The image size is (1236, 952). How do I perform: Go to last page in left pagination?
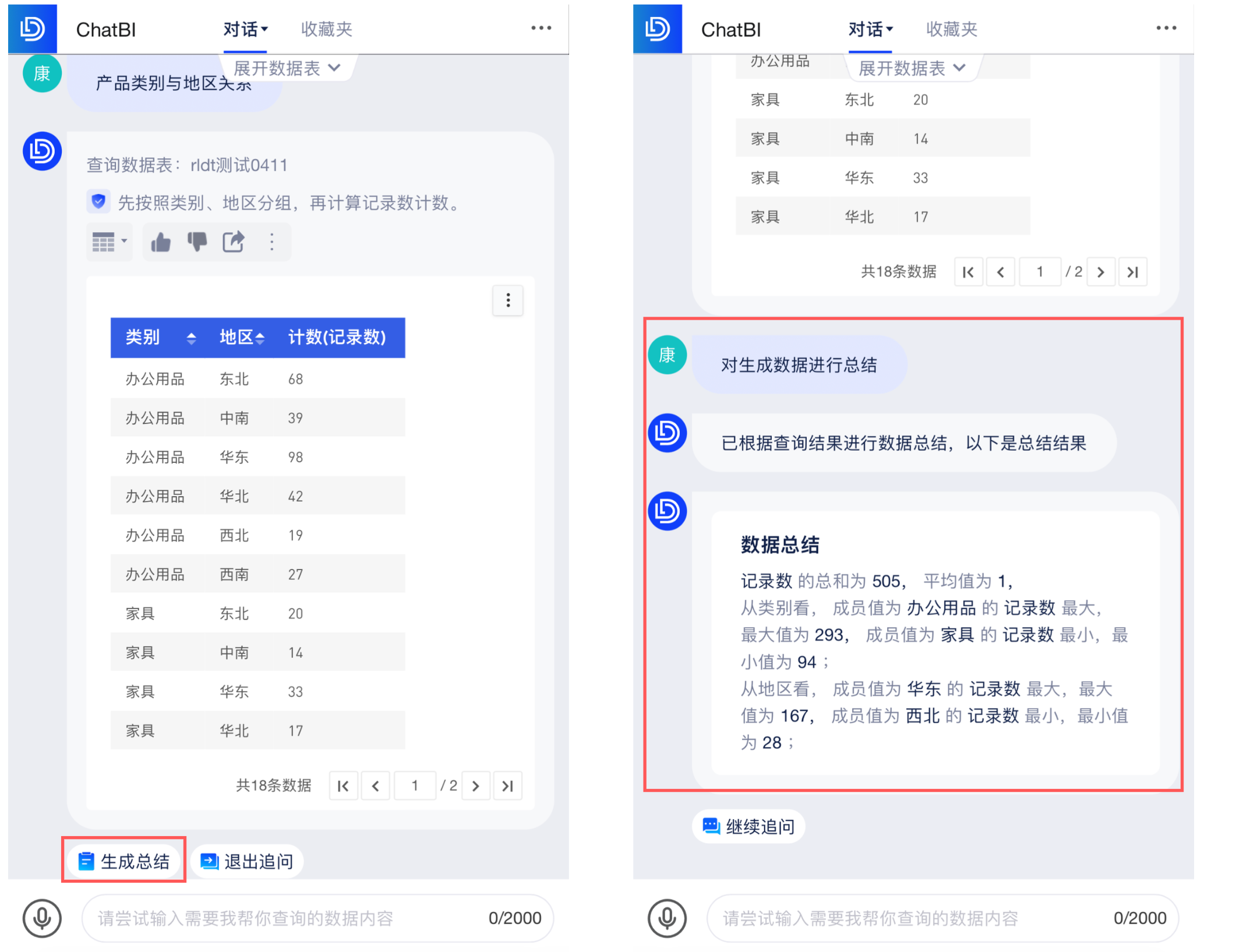pos(507,786)
